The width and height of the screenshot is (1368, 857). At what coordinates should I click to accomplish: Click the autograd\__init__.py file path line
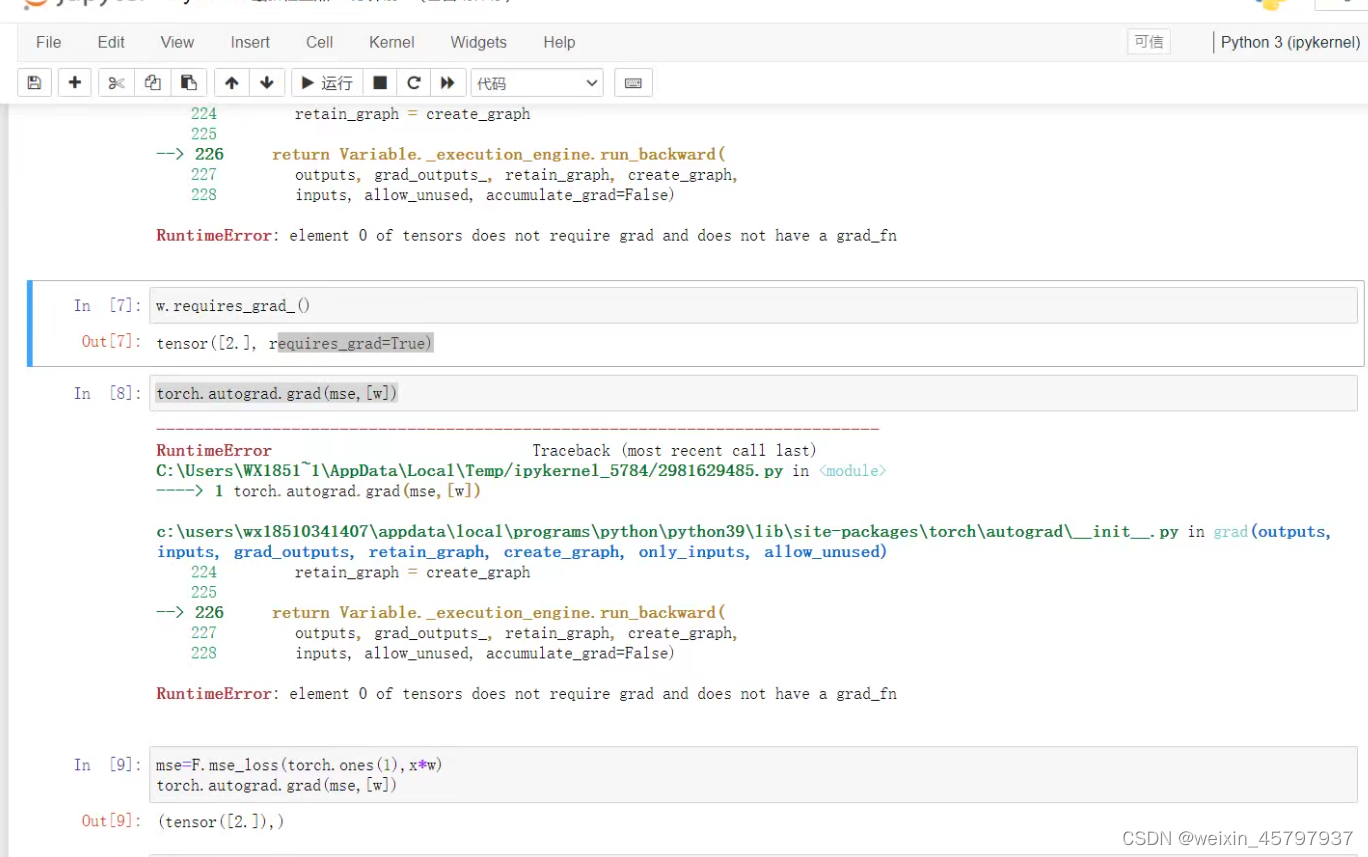[x=668, y=531]
